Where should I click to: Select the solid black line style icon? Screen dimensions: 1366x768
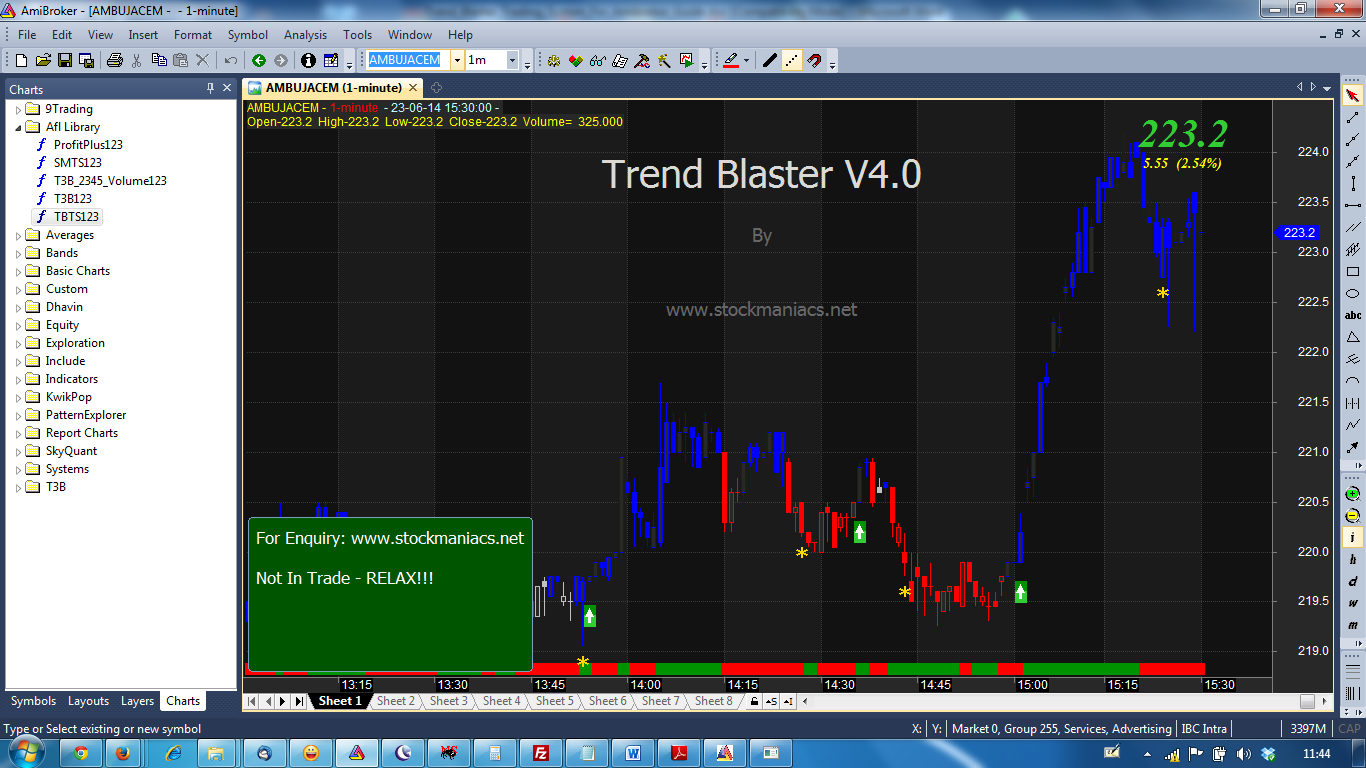coord(770,60)
